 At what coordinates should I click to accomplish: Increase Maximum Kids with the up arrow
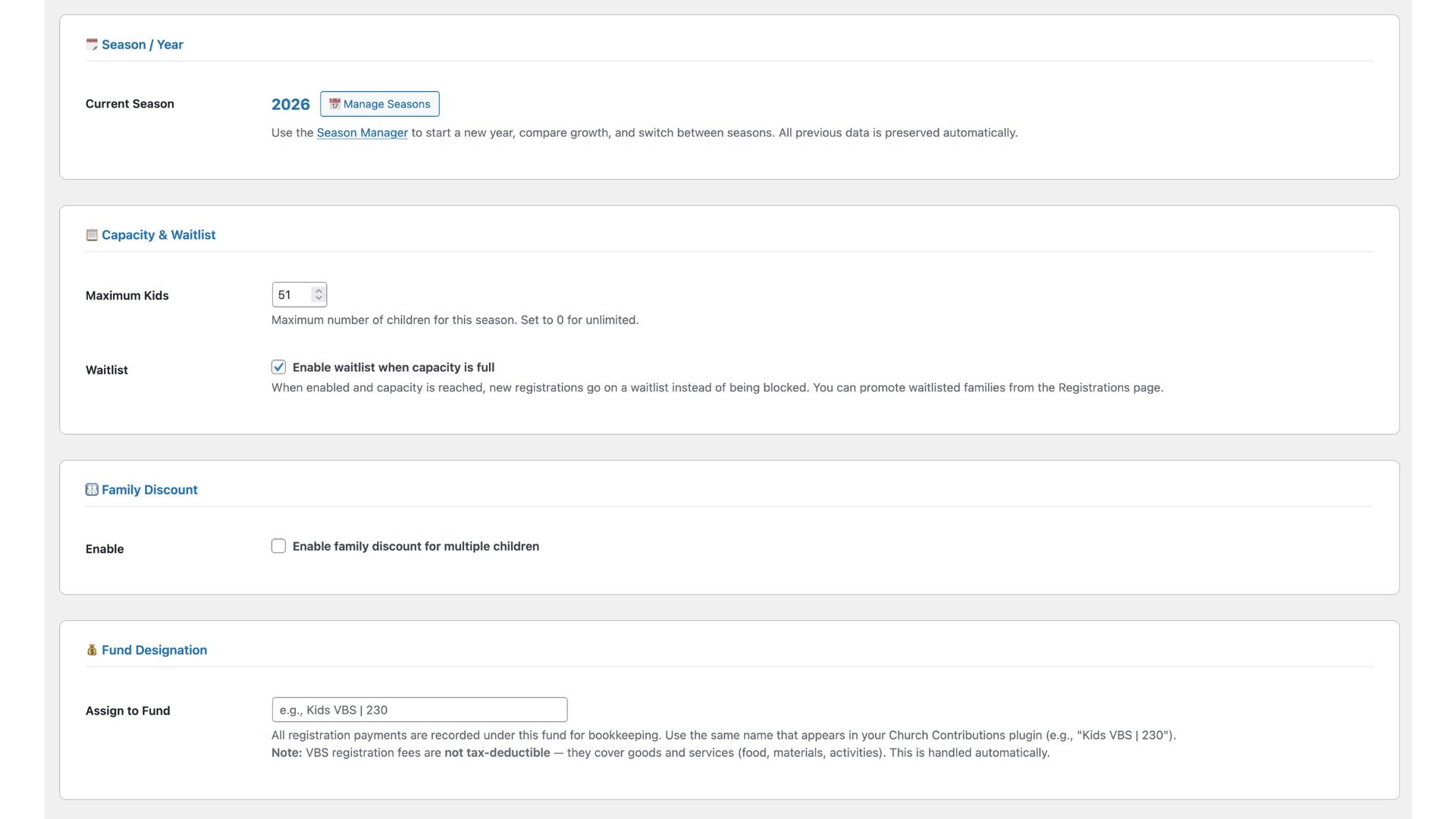tap(318, 290)
